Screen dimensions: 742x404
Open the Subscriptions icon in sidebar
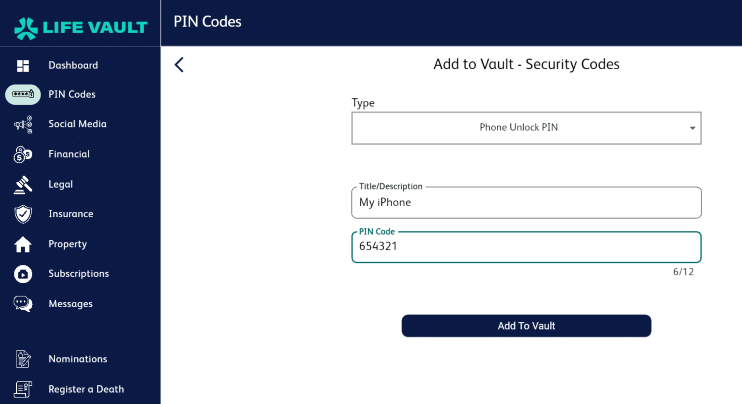pos(23,274)
